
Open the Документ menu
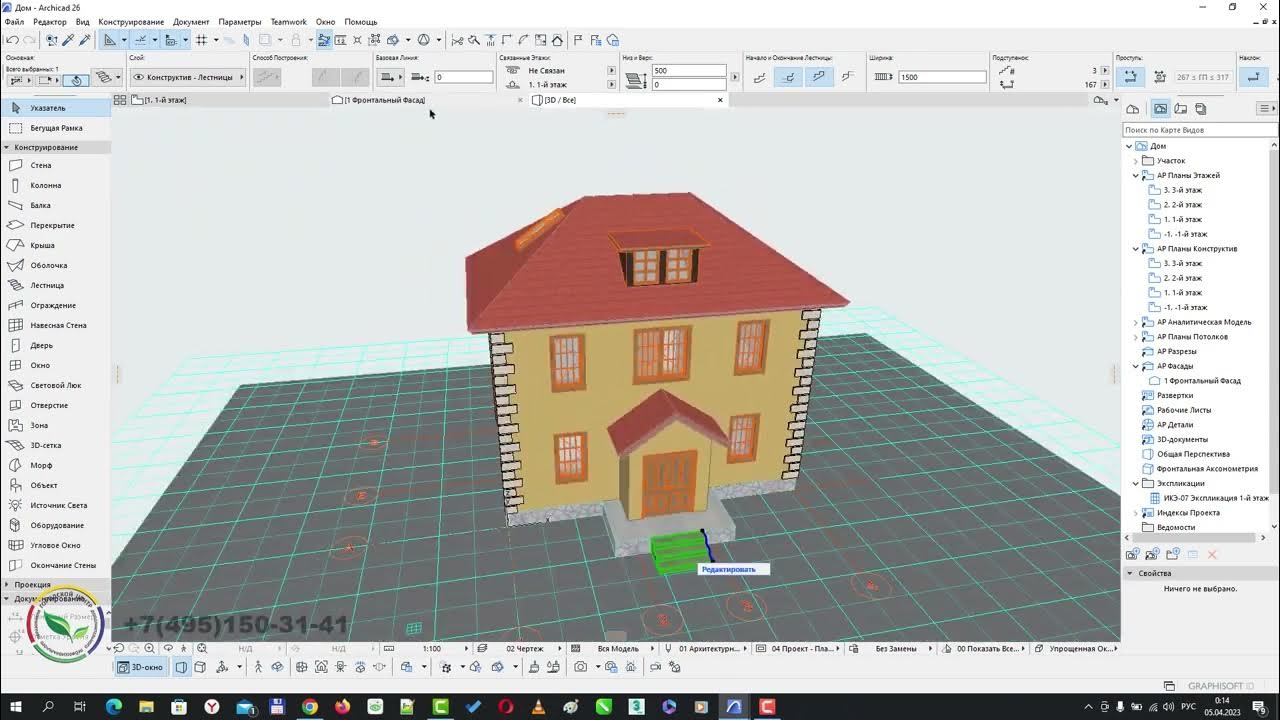pos(191,22)
